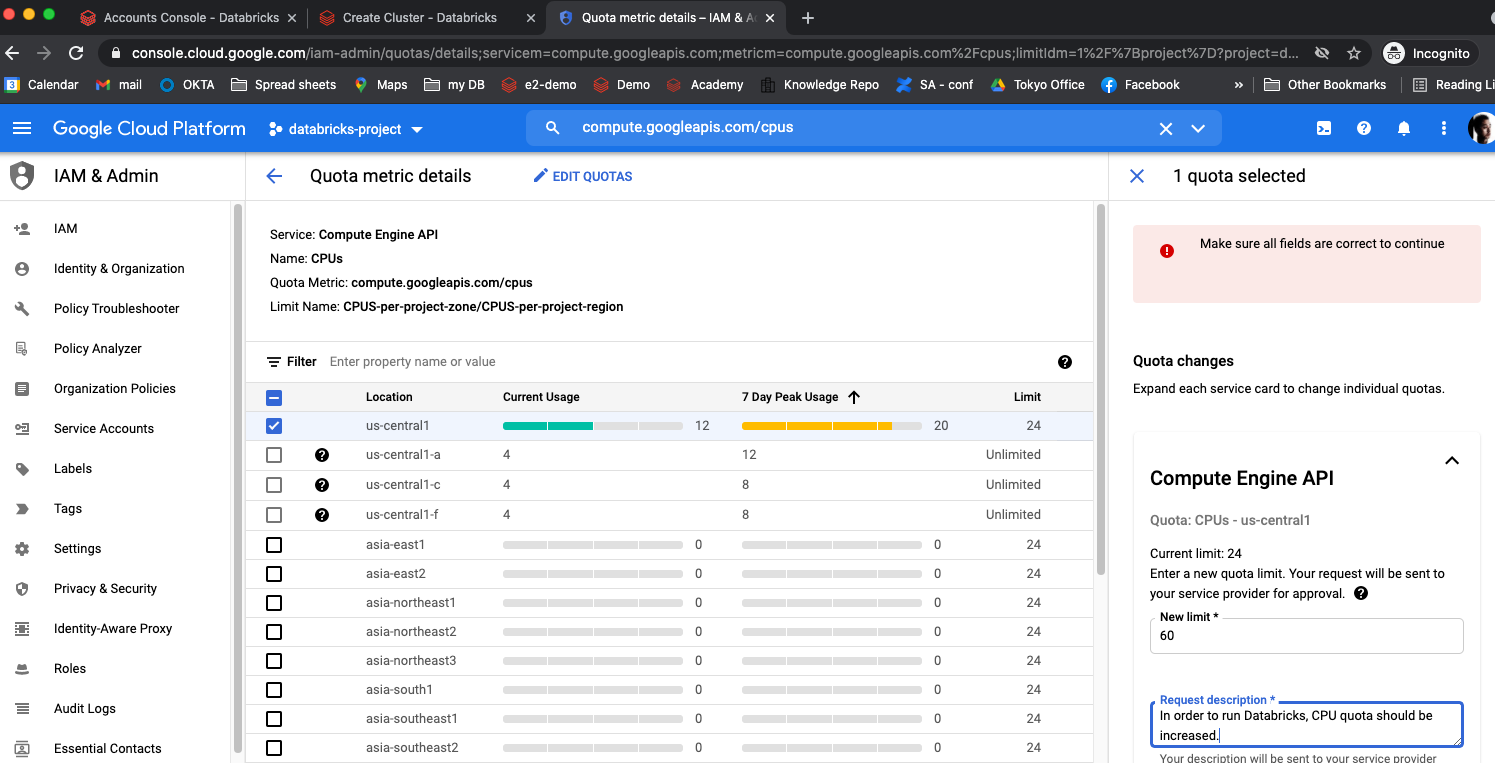This screenshot has height=763, width=1495.
Task: Show more bookmarks with the chevron overflow
Action: coord(1239,85)
